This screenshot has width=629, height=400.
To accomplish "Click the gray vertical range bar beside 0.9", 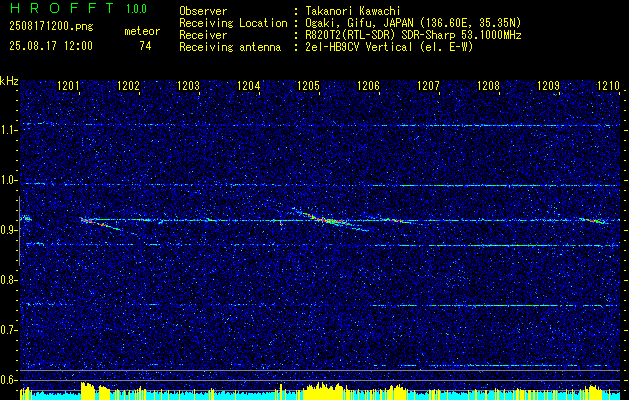I will 19,231.
